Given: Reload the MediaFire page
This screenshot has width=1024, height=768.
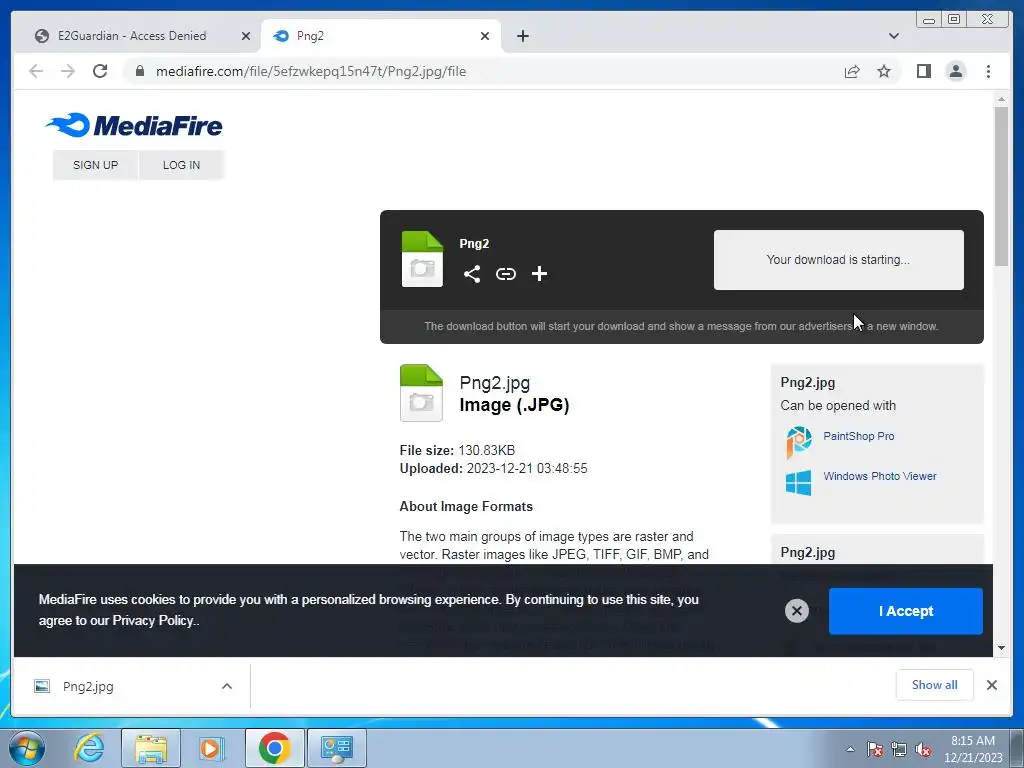Looking at the screenshot, I should click(100, 71).
